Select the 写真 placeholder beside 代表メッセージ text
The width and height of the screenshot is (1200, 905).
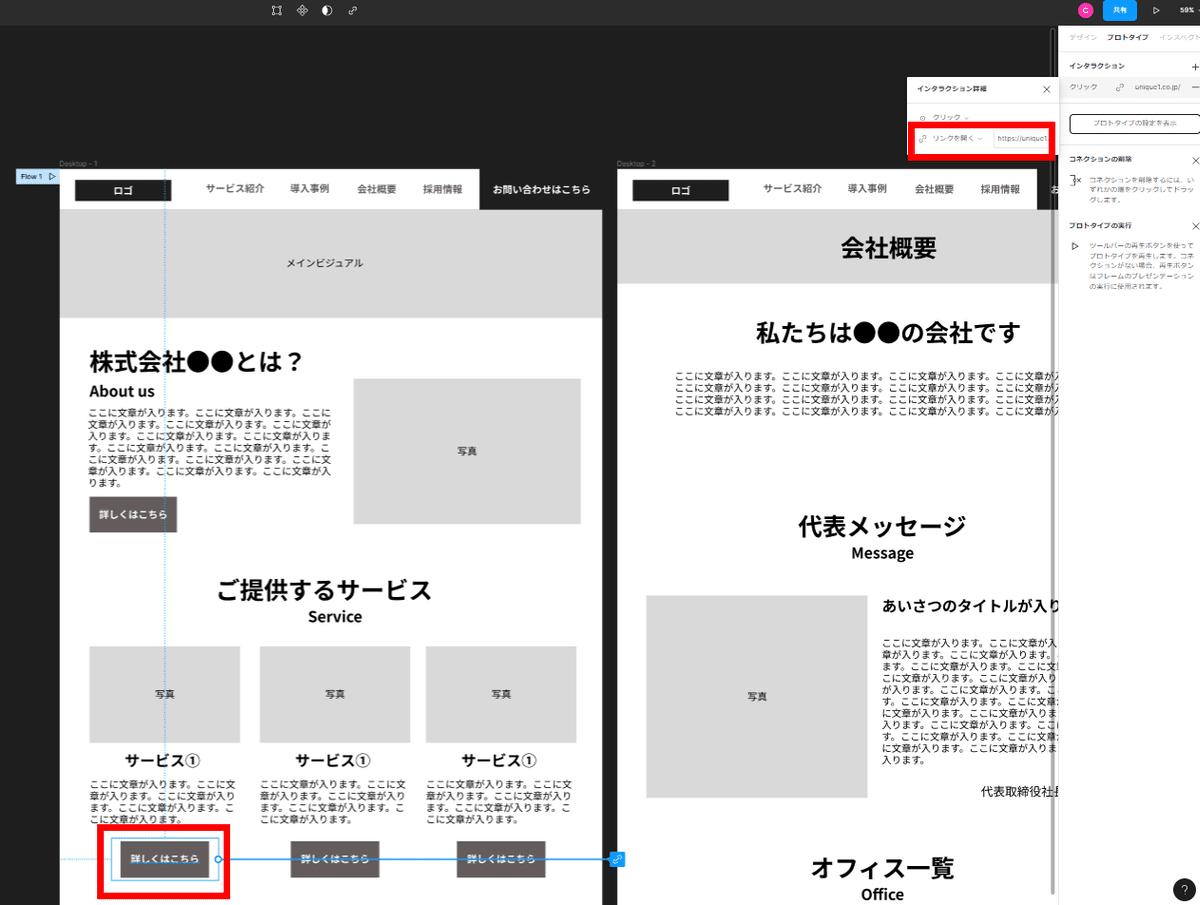(x=756, y=697)
